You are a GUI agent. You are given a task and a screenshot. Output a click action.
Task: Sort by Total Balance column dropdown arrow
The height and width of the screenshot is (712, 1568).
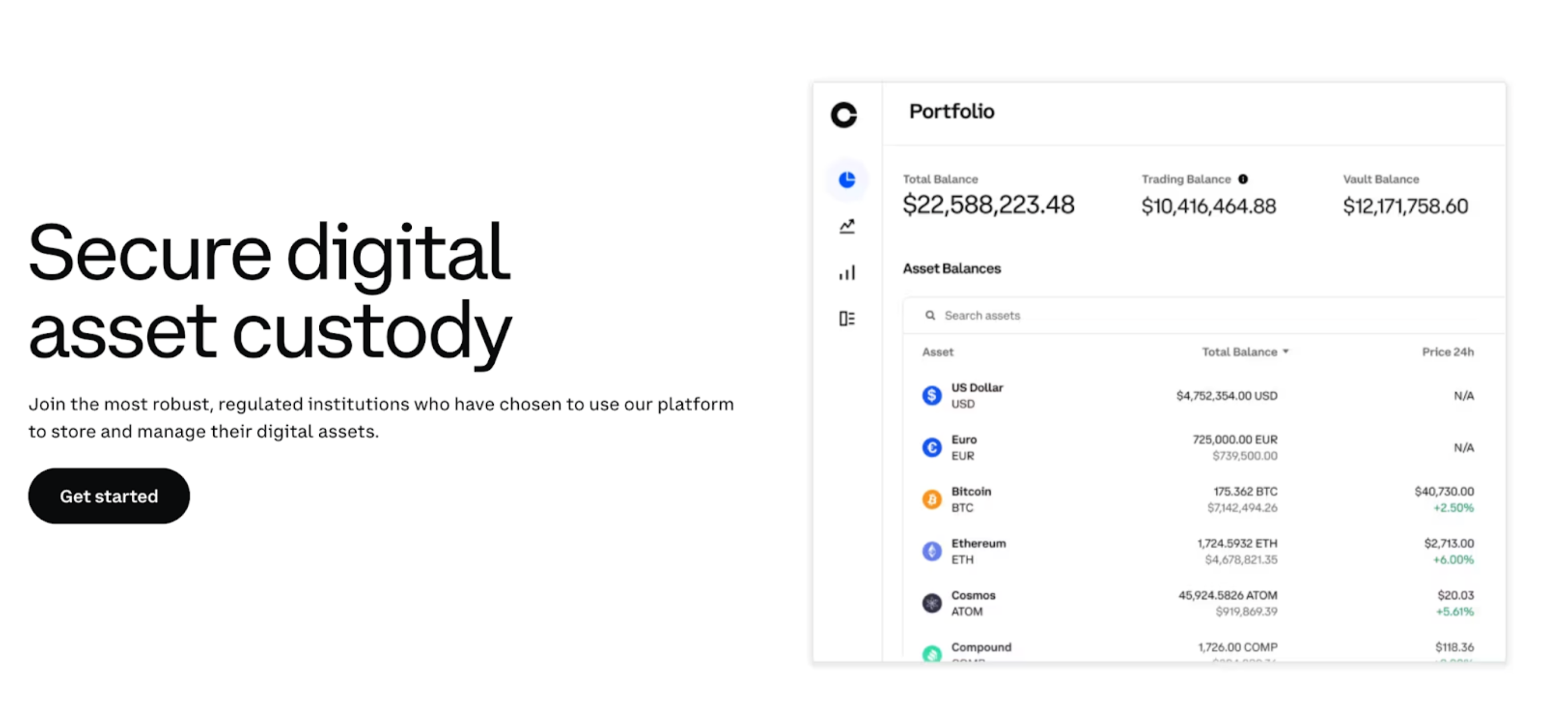(x=1286, y=351)
